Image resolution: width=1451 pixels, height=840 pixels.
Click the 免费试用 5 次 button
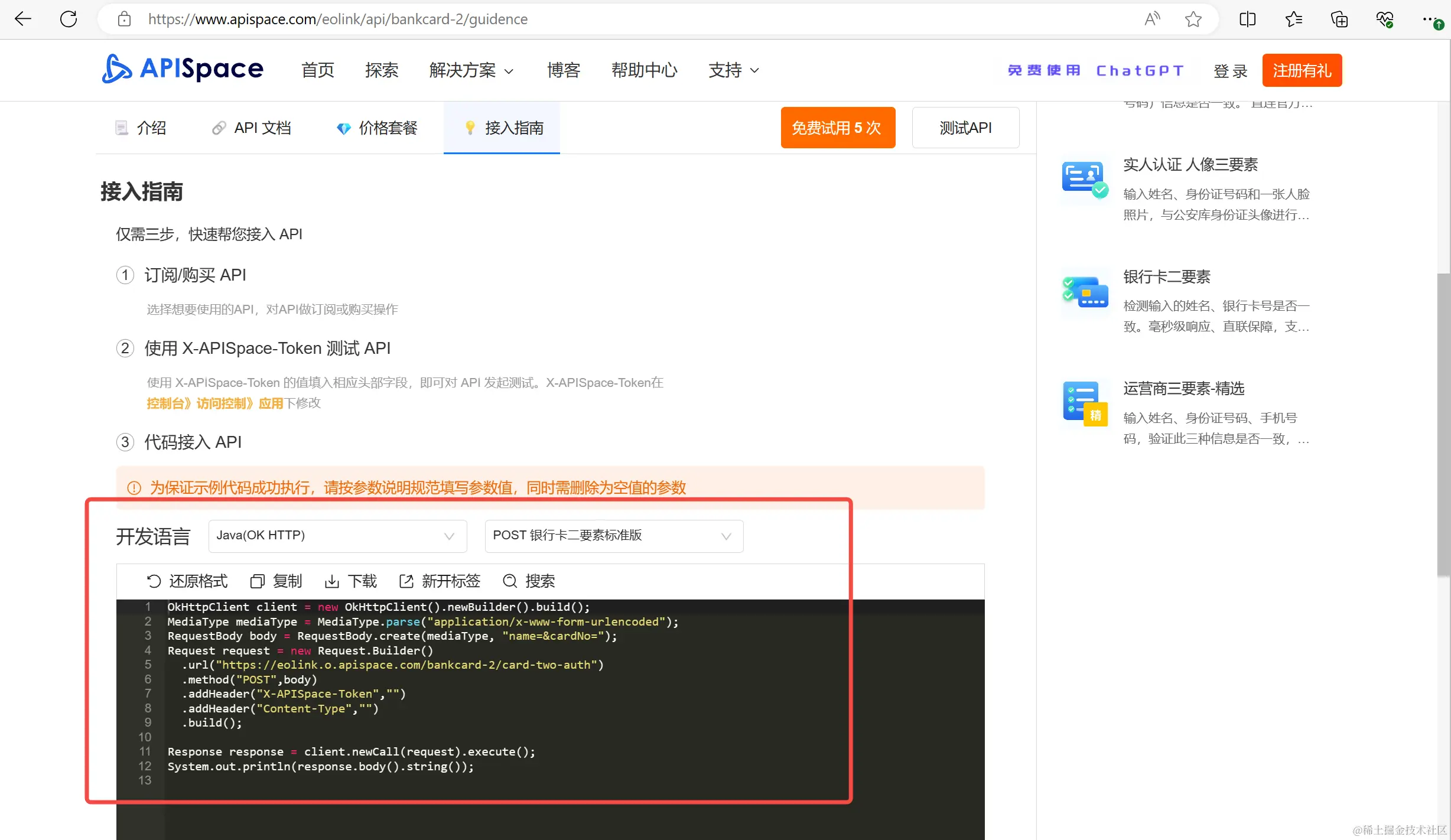[837, 128]
